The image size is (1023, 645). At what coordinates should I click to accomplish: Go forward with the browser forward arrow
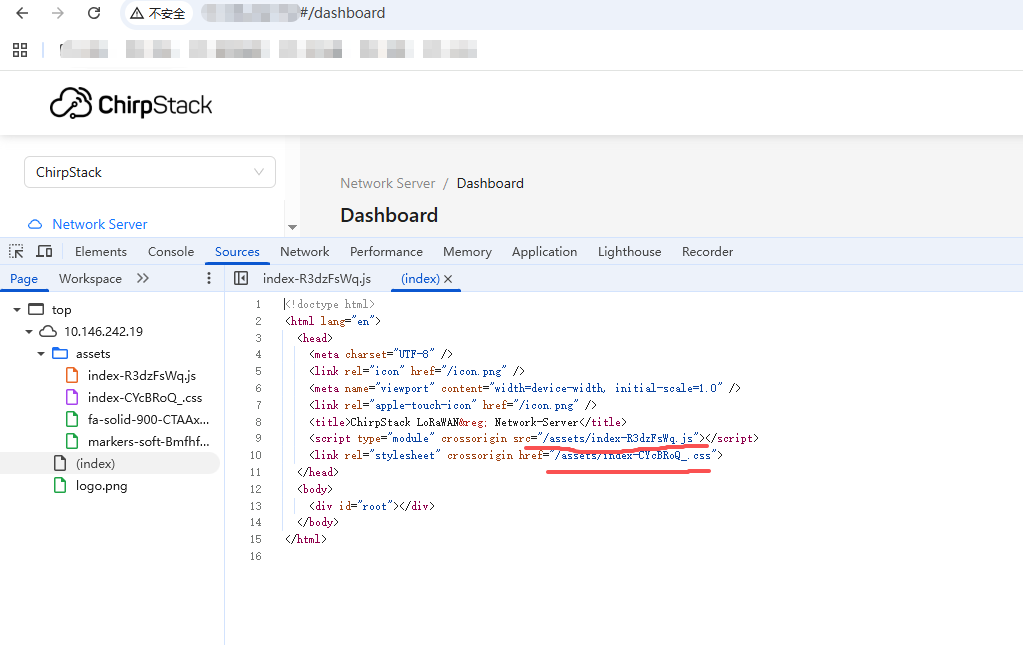coord(58,13)
